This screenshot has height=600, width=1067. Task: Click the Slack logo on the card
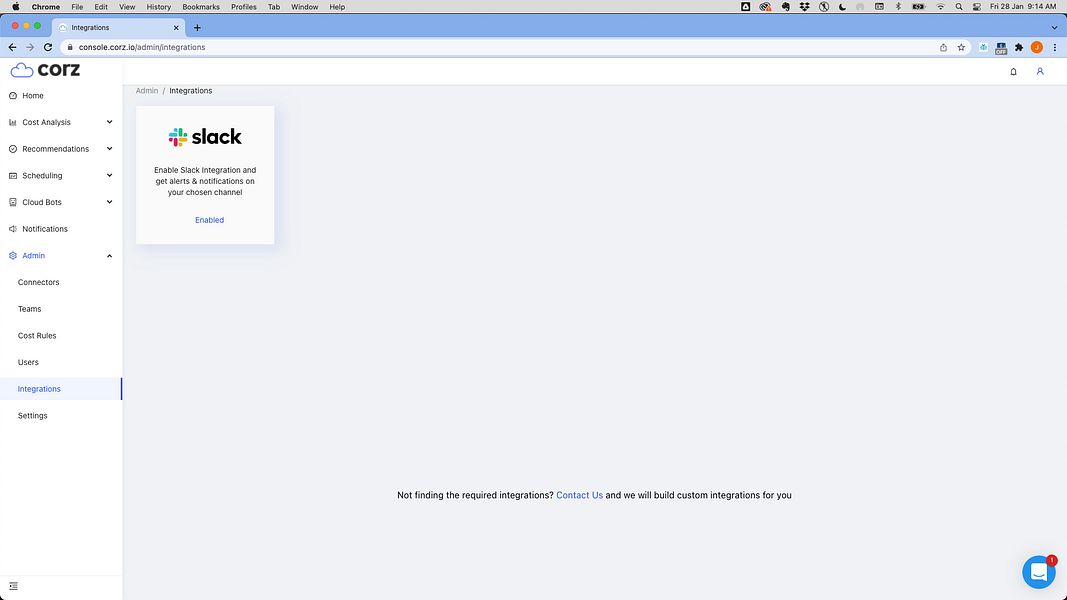205,137
